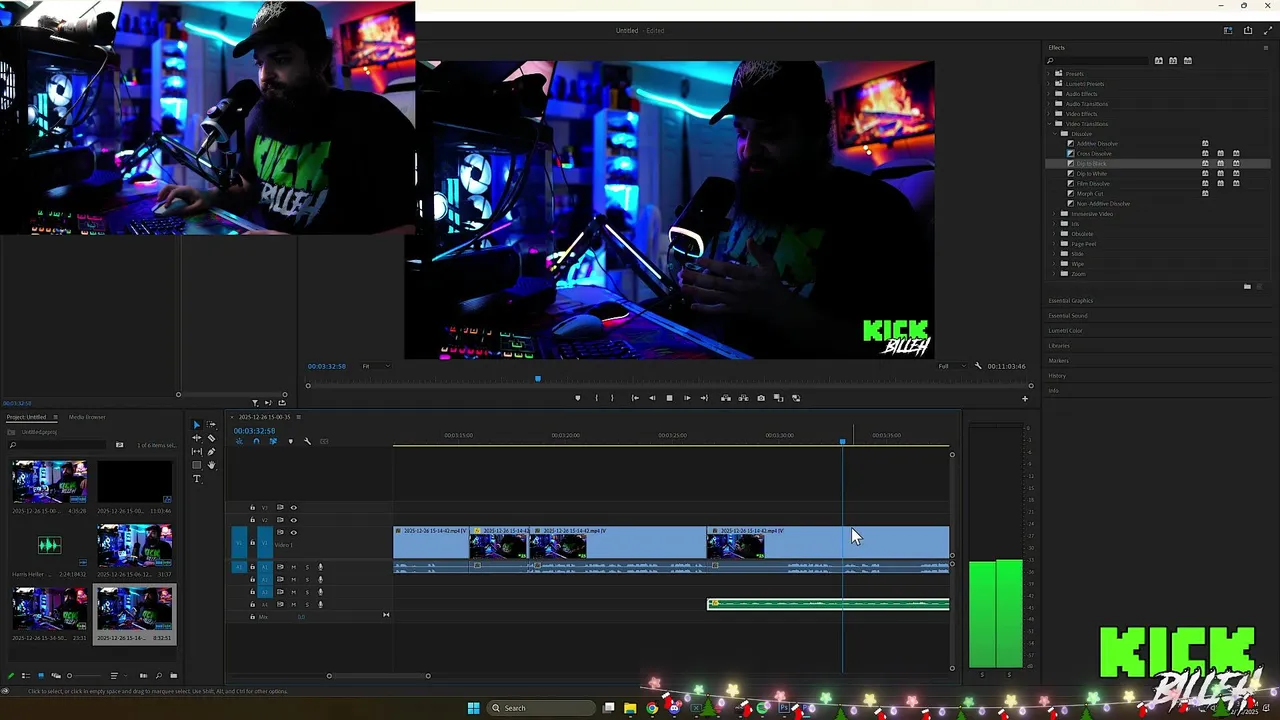Viewport: 1280px width, 720px height.
Task: Expand Audio Effects folder
Action: (x=1049, y=94)
